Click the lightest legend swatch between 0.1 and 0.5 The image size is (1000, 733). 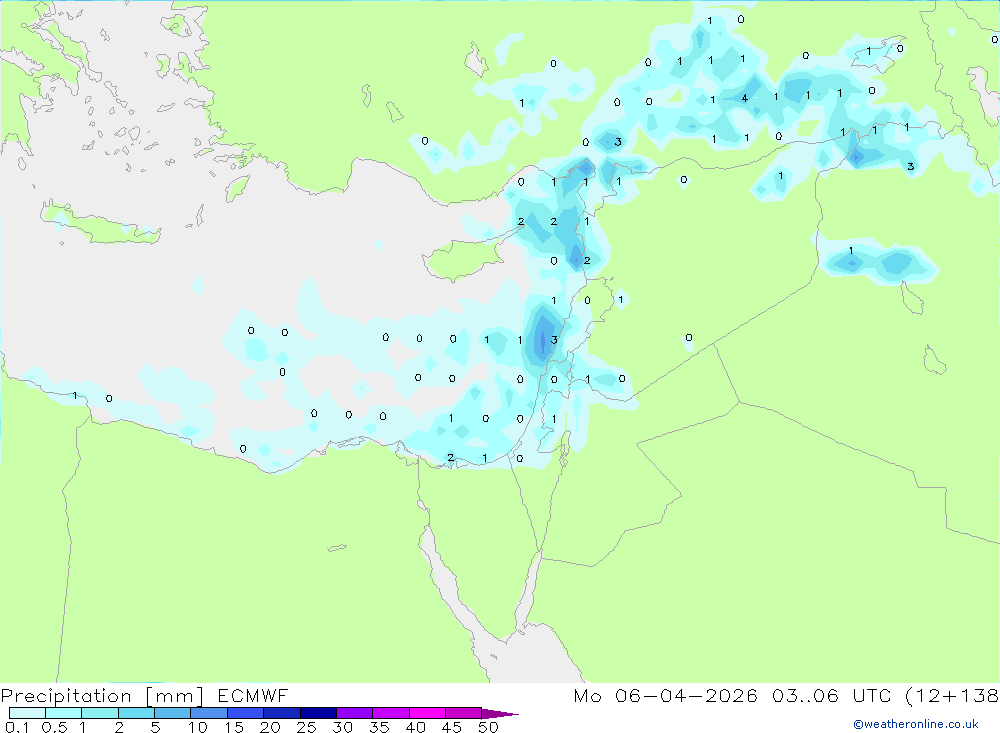tap(27, 713)
